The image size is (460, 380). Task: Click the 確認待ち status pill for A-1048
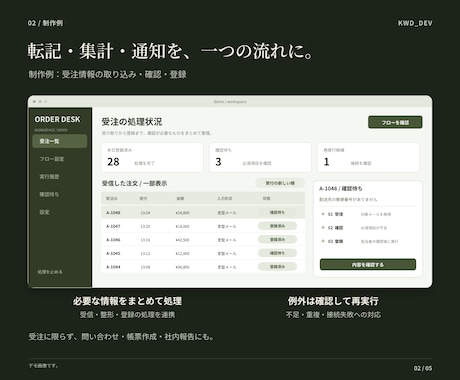[x=277, y=212]
